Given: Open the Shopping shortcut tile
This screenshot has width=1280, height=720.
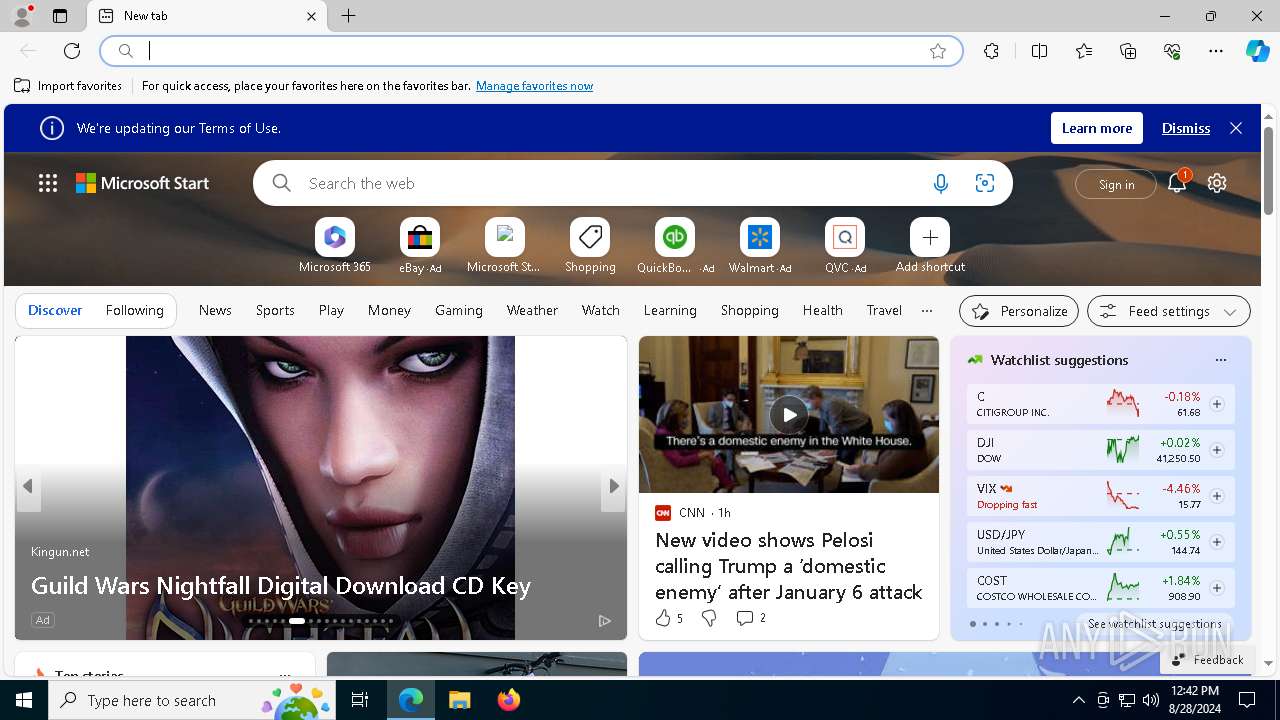Looking at the screenshot, I should (590, 238).
